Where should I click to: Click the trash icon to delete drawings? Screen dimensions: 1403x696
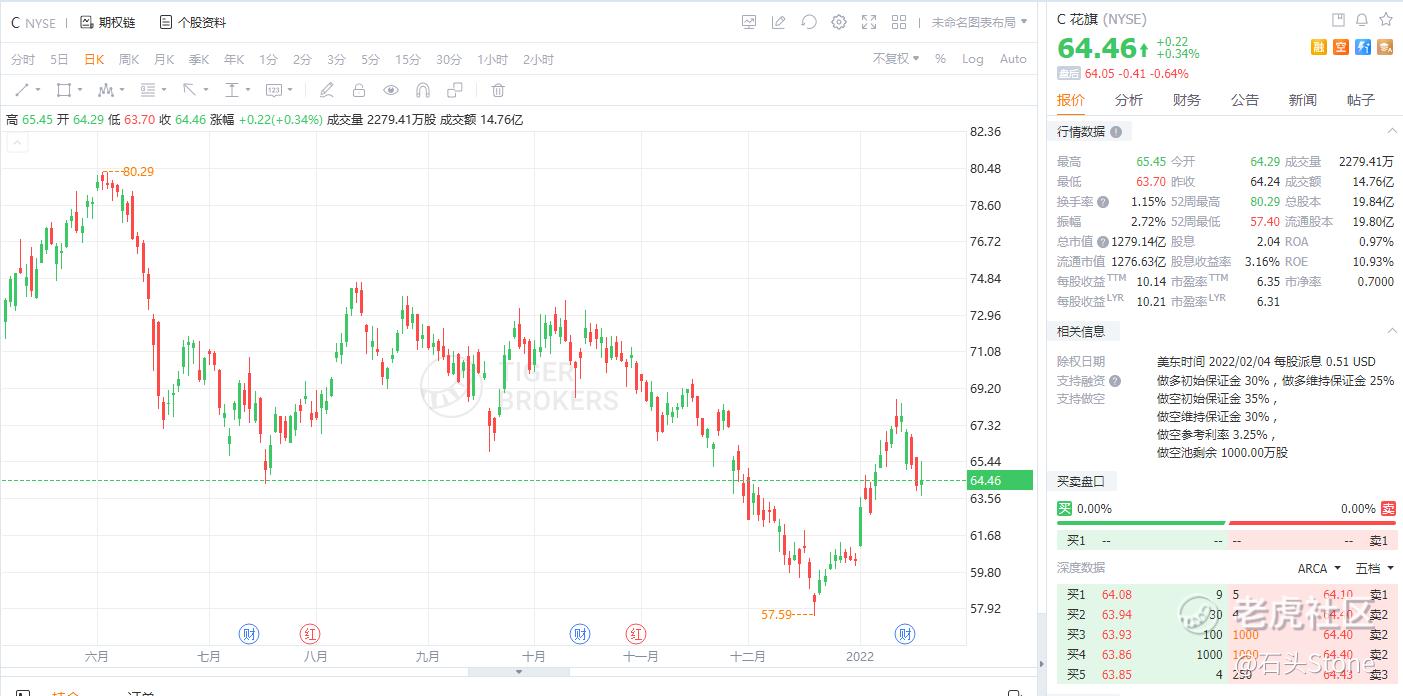pyautogui.click(x=498, y=90)
